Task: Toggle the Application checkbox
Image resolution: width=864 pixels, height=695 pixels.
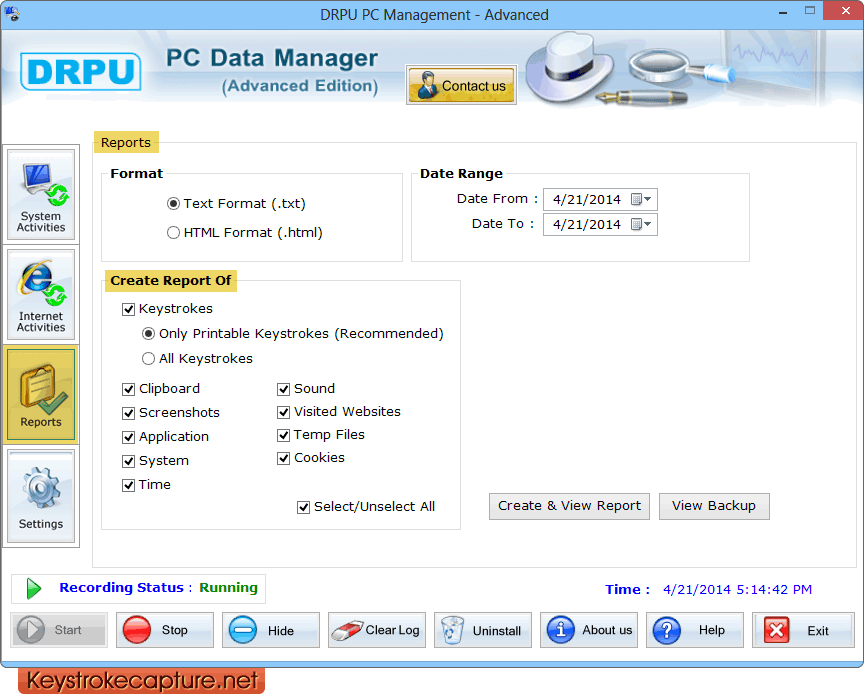Action: 128,437
